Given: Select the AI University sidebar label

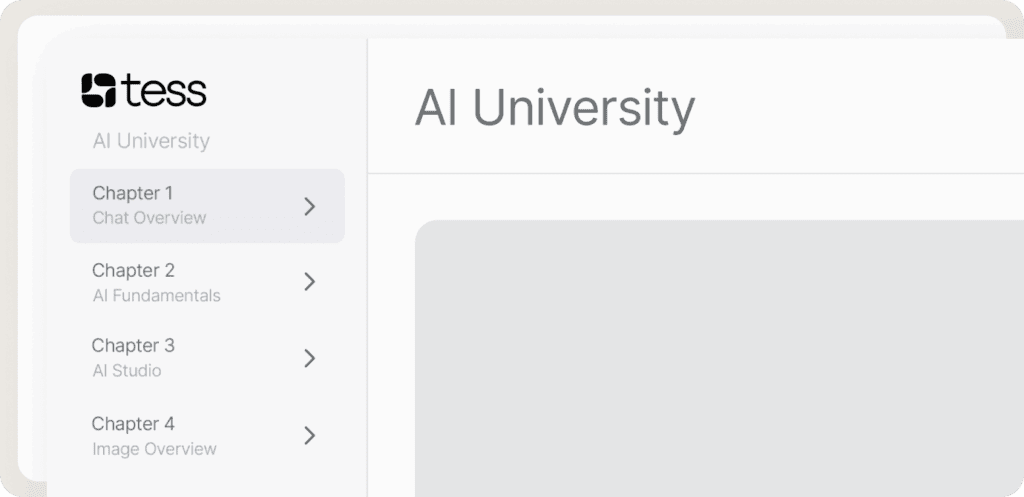Looking at the screenshot, I should click(x=151, y=141).
